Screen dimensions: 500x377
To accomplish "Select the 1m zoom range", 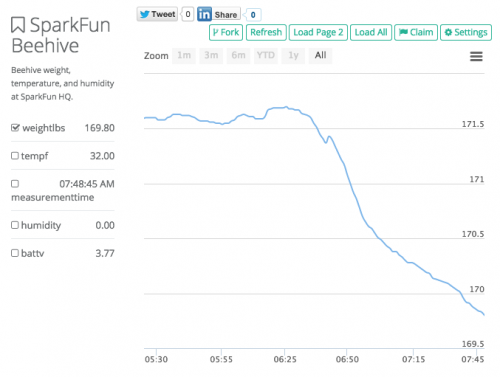I will click(184, 55).
